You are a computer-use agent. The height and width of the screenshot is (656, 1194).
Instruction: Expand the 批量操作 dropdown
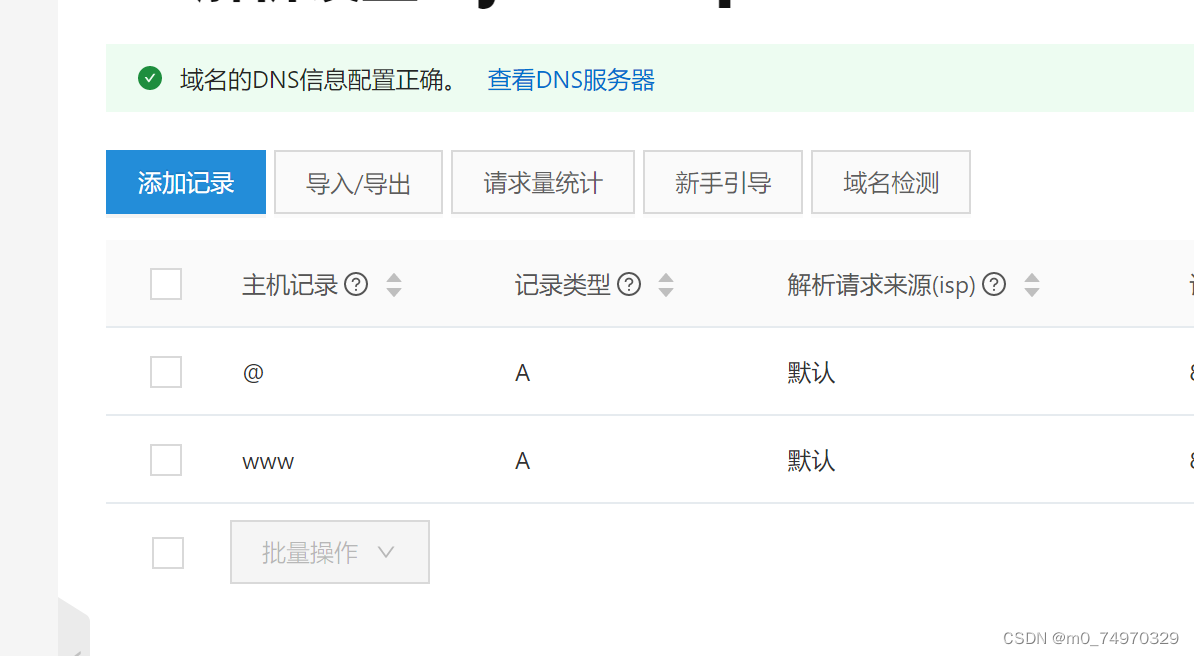(x=330, y=552)
